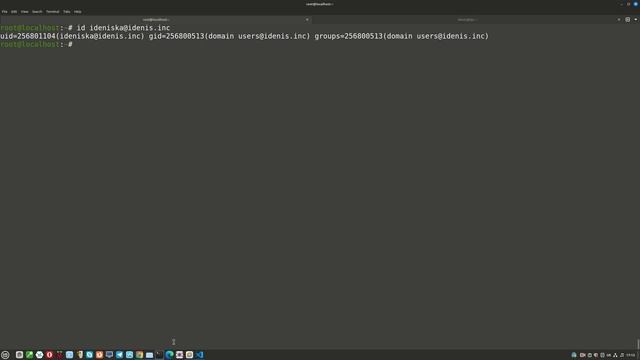Open Telegram paper-plane icon in the taskbar
This screenshot has width=640, height=360.
click(x=119, y=355)
